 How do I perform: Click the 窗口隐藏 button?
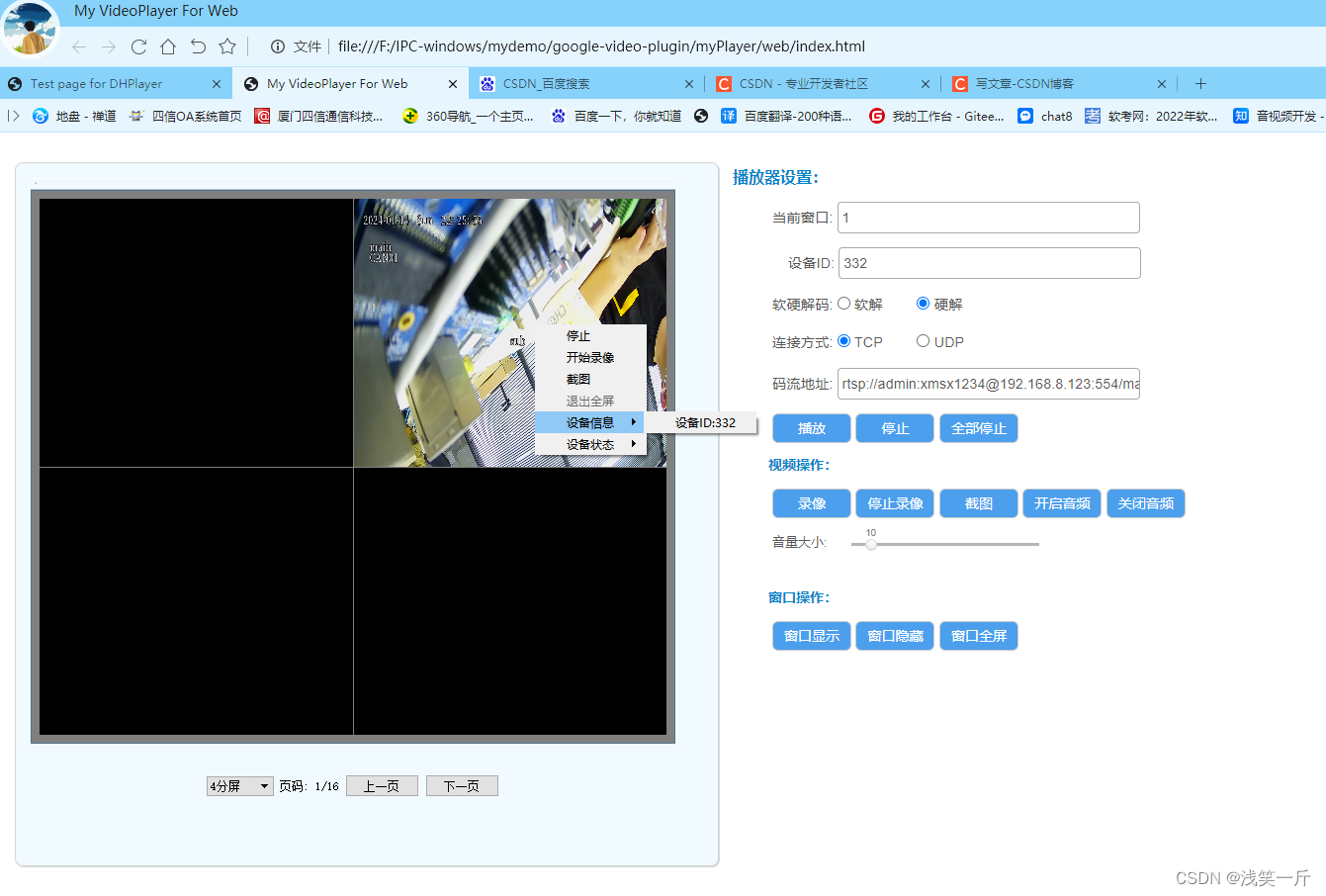(895, 636)
